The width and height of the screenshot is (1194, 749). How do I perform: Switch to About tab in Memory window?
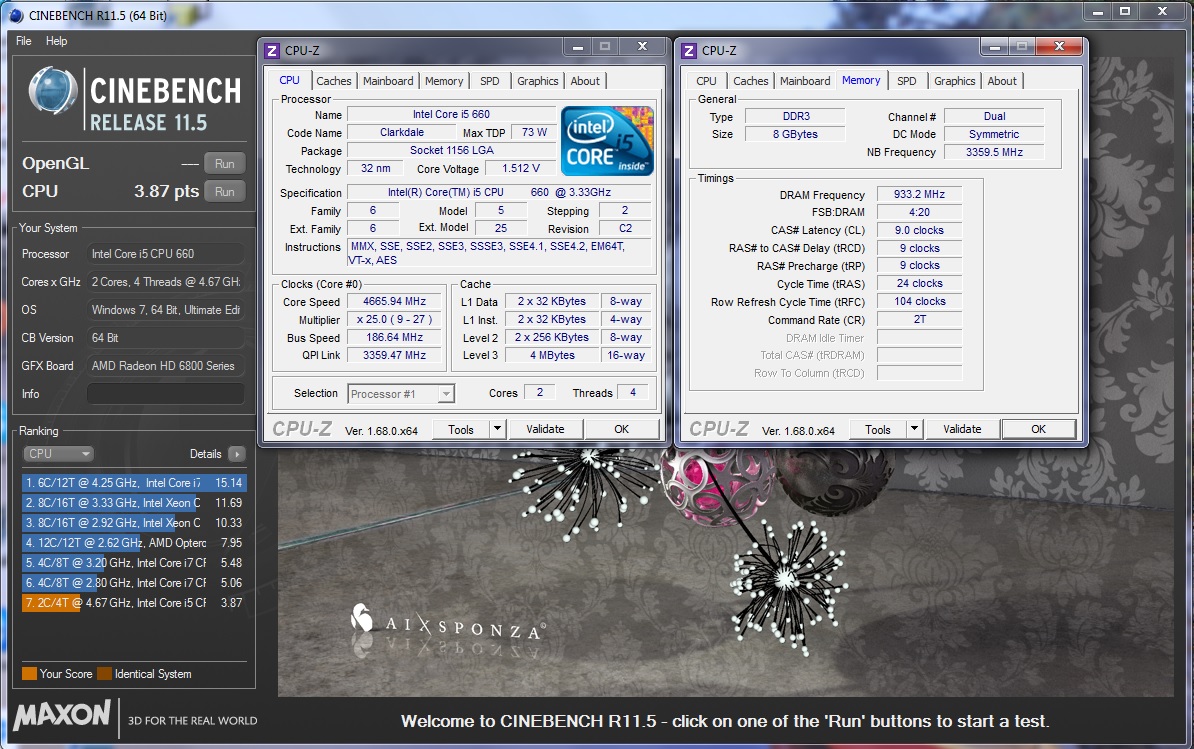[x=1001, y=81]
